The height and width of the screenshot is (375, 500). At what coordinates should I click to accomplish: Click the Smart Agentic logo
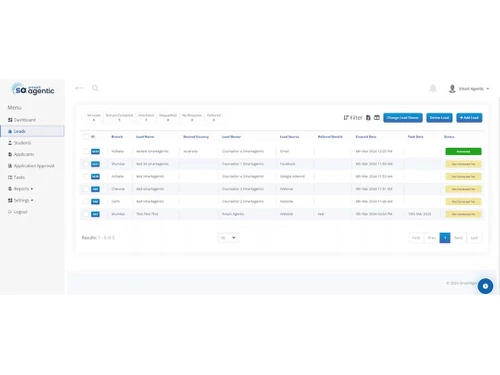tap(33, 89)
